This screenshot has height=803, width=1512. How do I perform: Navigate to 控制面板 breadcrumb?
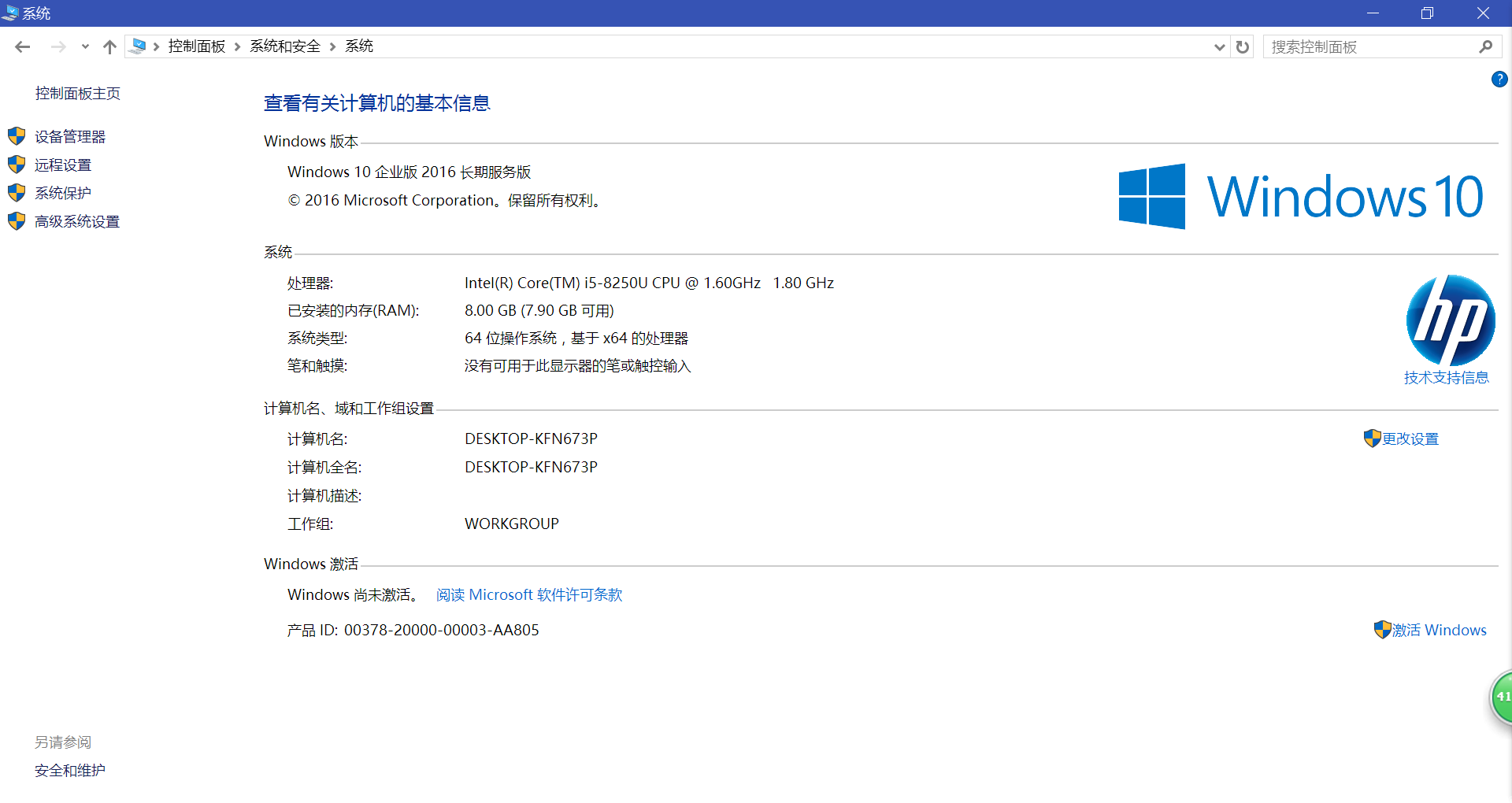196,46
